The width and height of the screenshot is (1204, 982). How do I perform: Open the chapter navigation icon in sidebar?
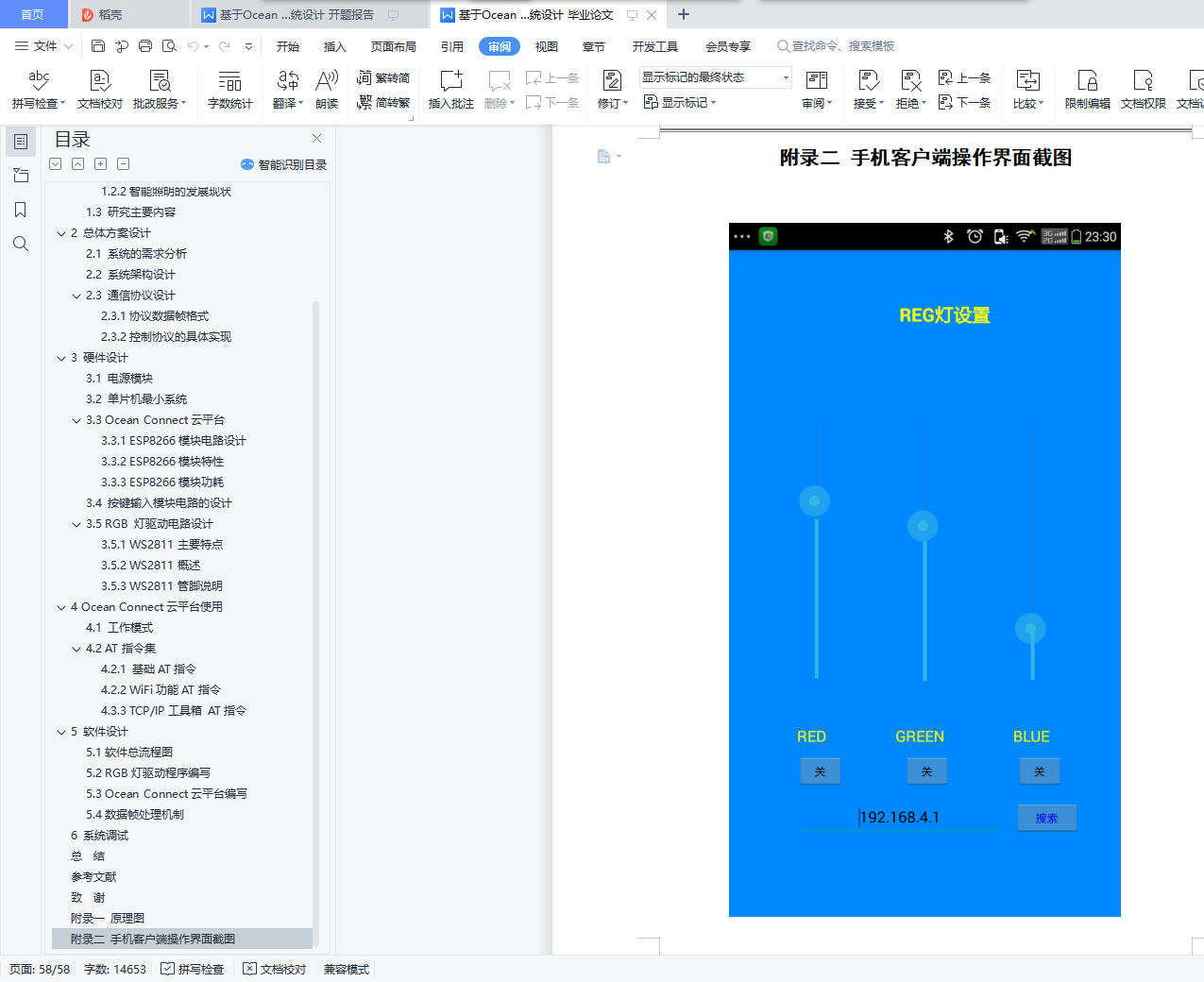(x=21, y=176)
